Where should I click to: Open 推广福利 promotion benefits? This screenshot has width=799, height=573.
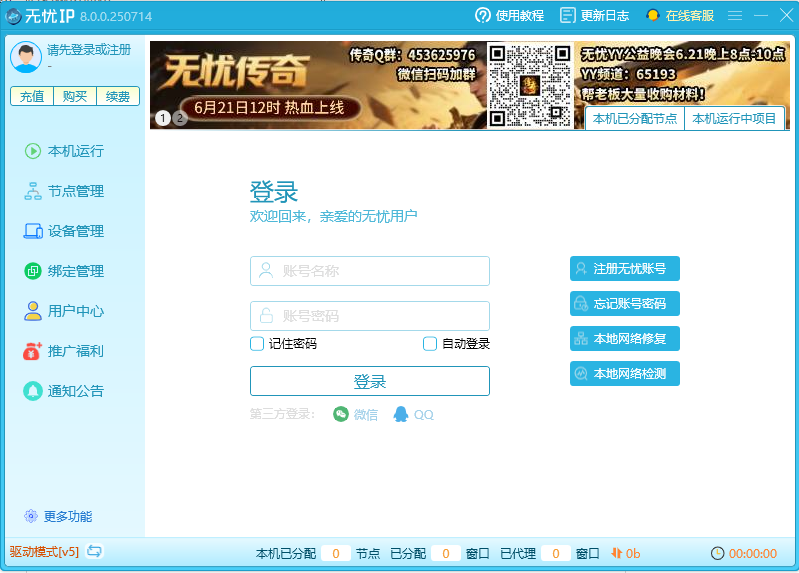tap(64, 351)
